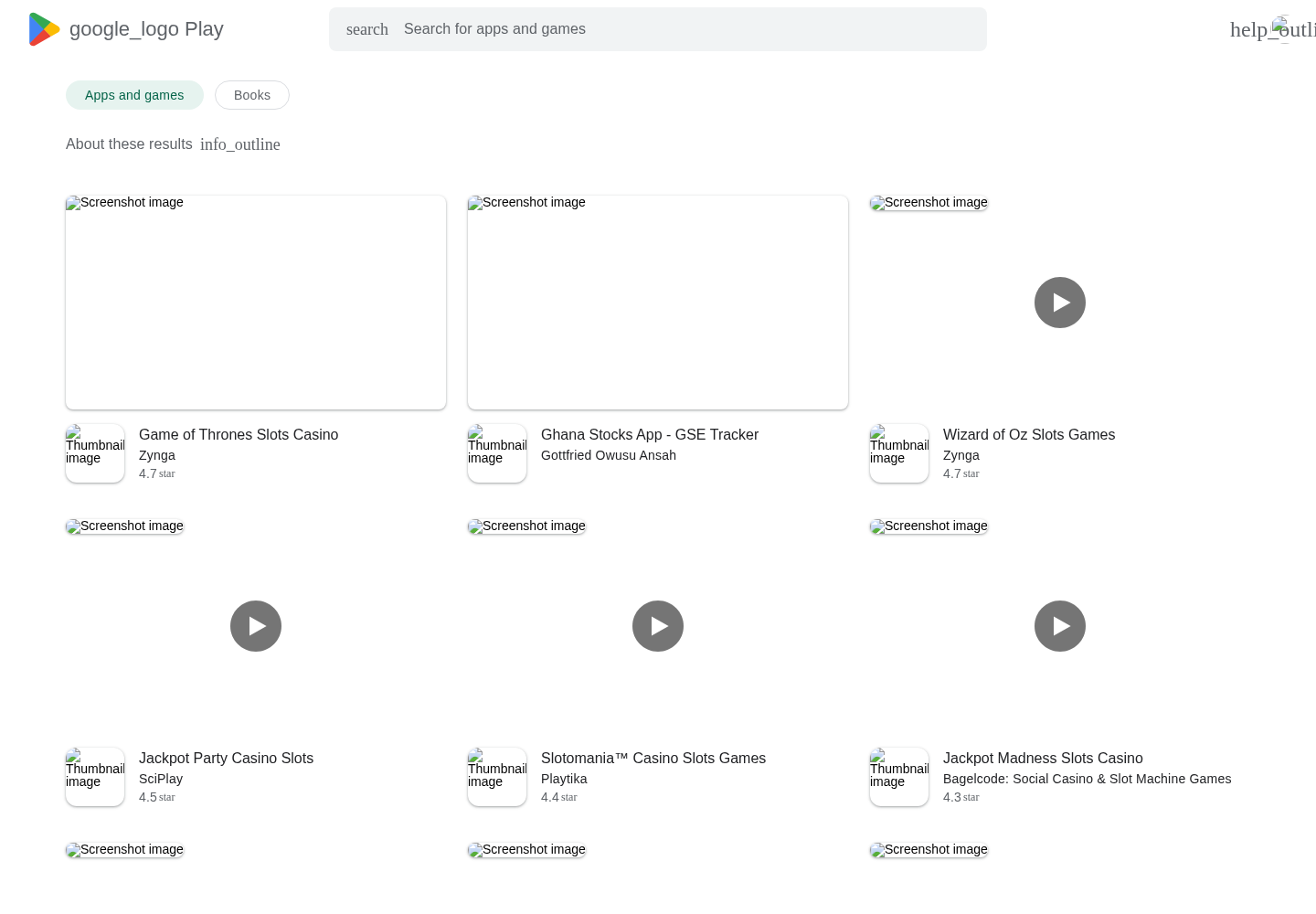Click SciPlay developer name
1316x914 pixels.
point(161,779)
